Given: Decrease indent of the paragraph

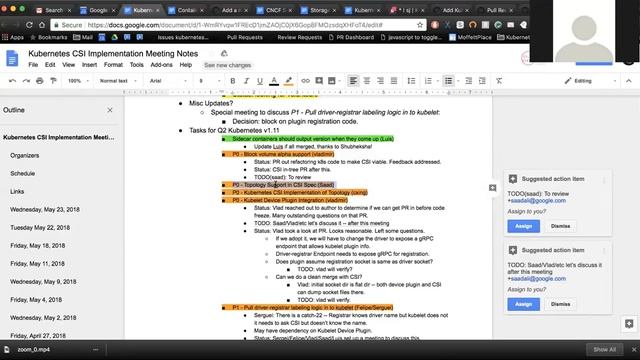Looking at the screenshot, I should (x=469, y=81).
